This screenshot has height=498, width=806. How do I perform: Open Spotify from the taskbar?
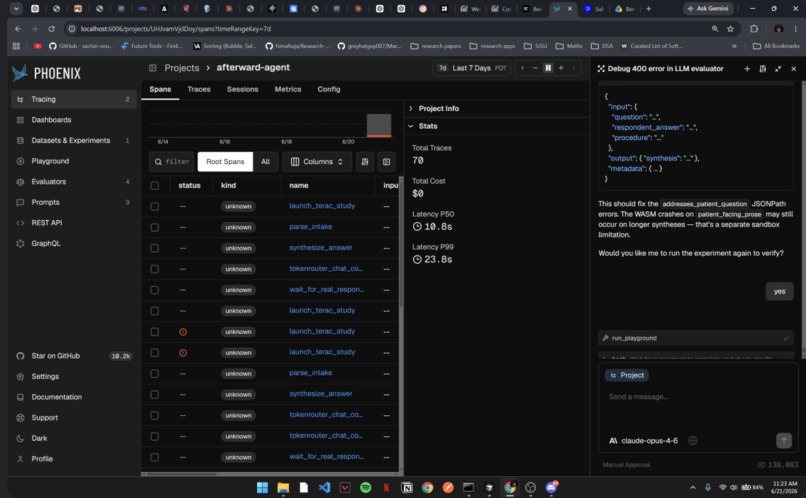pos(365,487)
